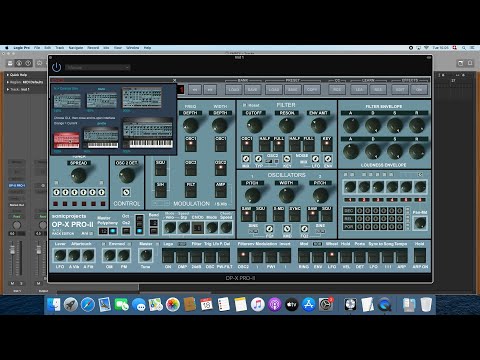
Task: Toggle the modulation S/H switch
Action: pyautogui.click(x=161, y=192)
